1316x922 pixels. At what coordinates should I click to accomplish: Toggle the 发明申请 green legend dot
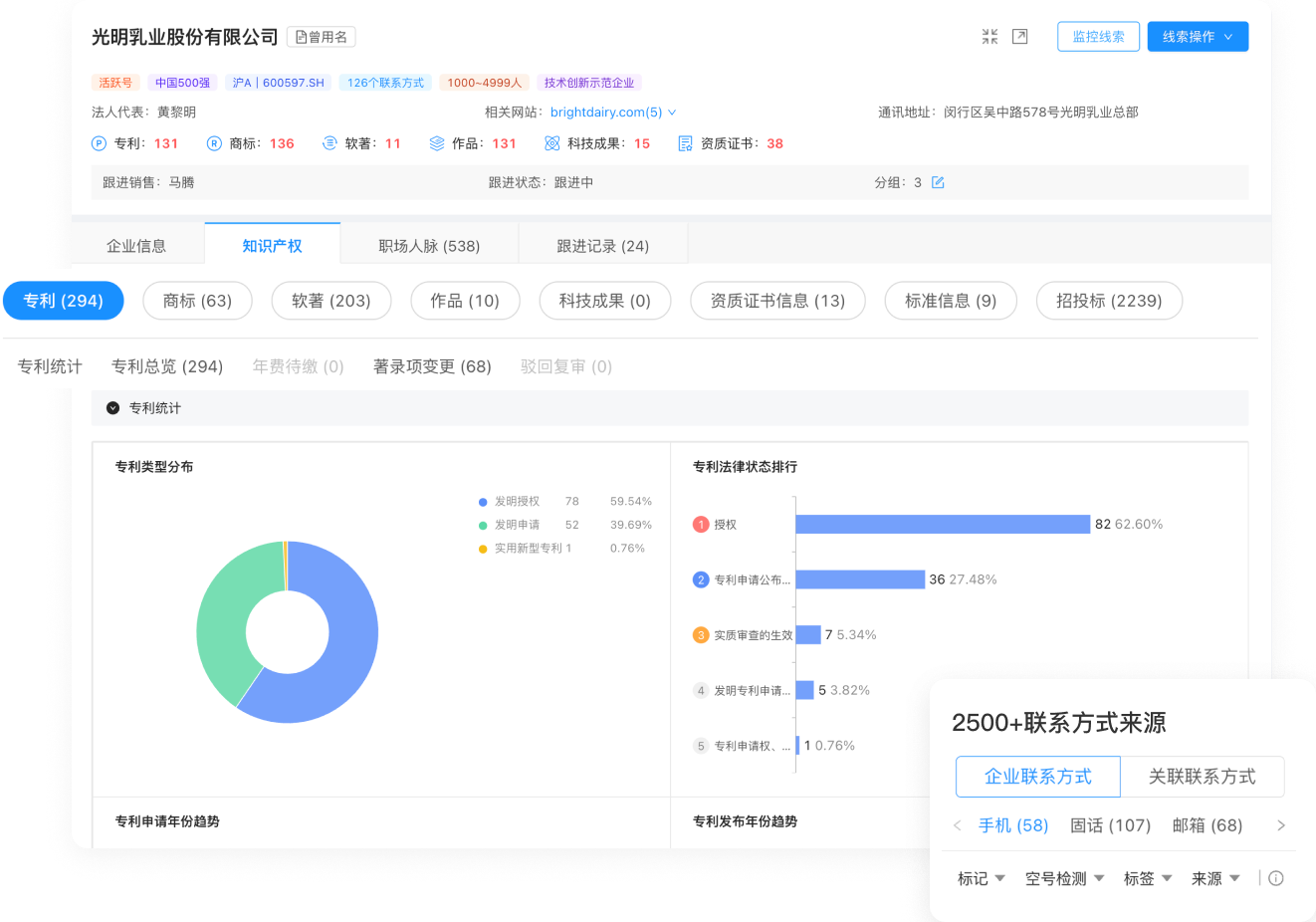pyautogui.click(x=483, y=525)
